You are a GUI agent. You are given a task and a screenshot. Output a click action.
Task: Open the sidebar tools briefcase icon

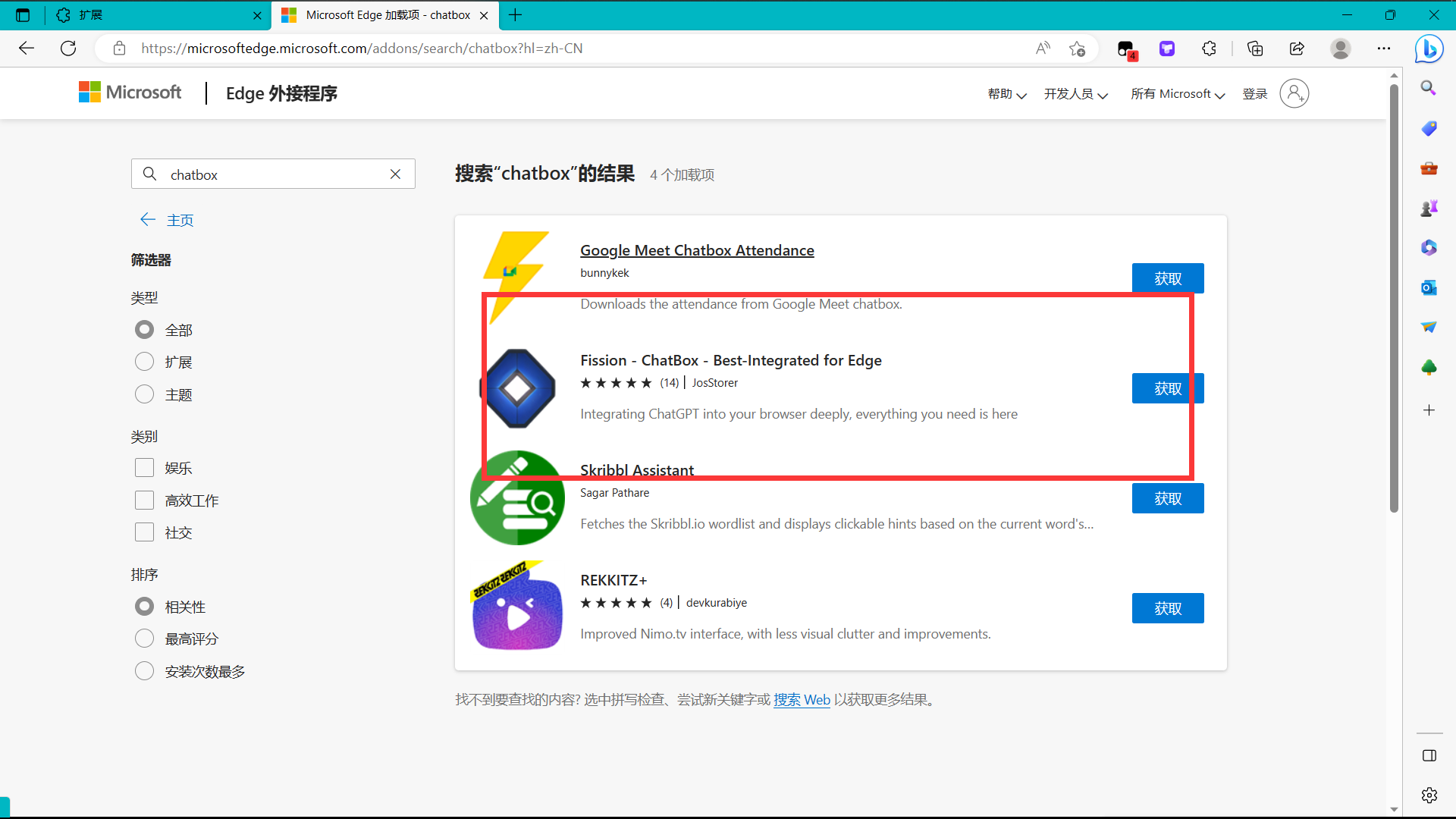[1429, 168]
